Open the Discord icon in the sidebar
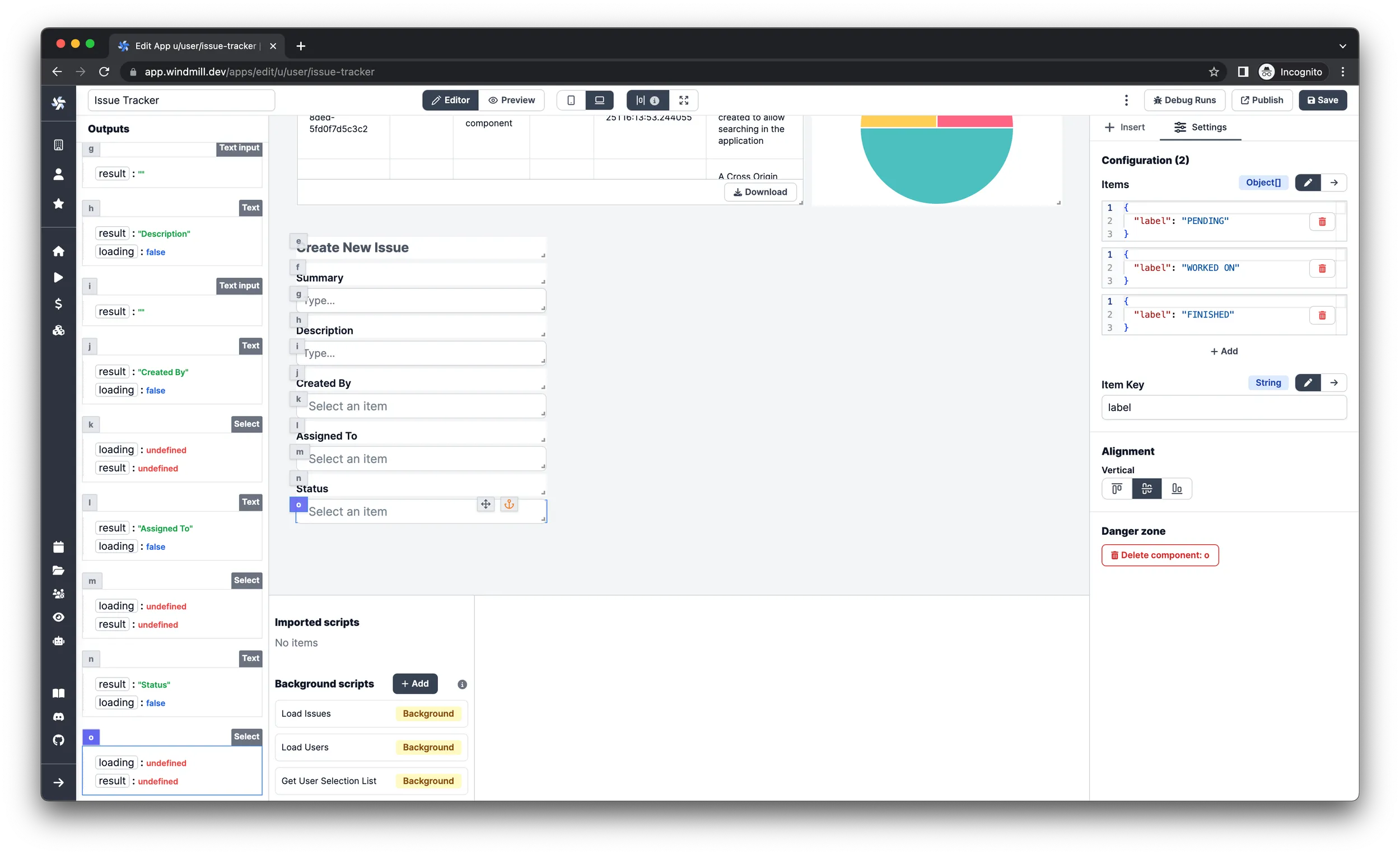Screen dimensions: 1400x855 (59, 716)
